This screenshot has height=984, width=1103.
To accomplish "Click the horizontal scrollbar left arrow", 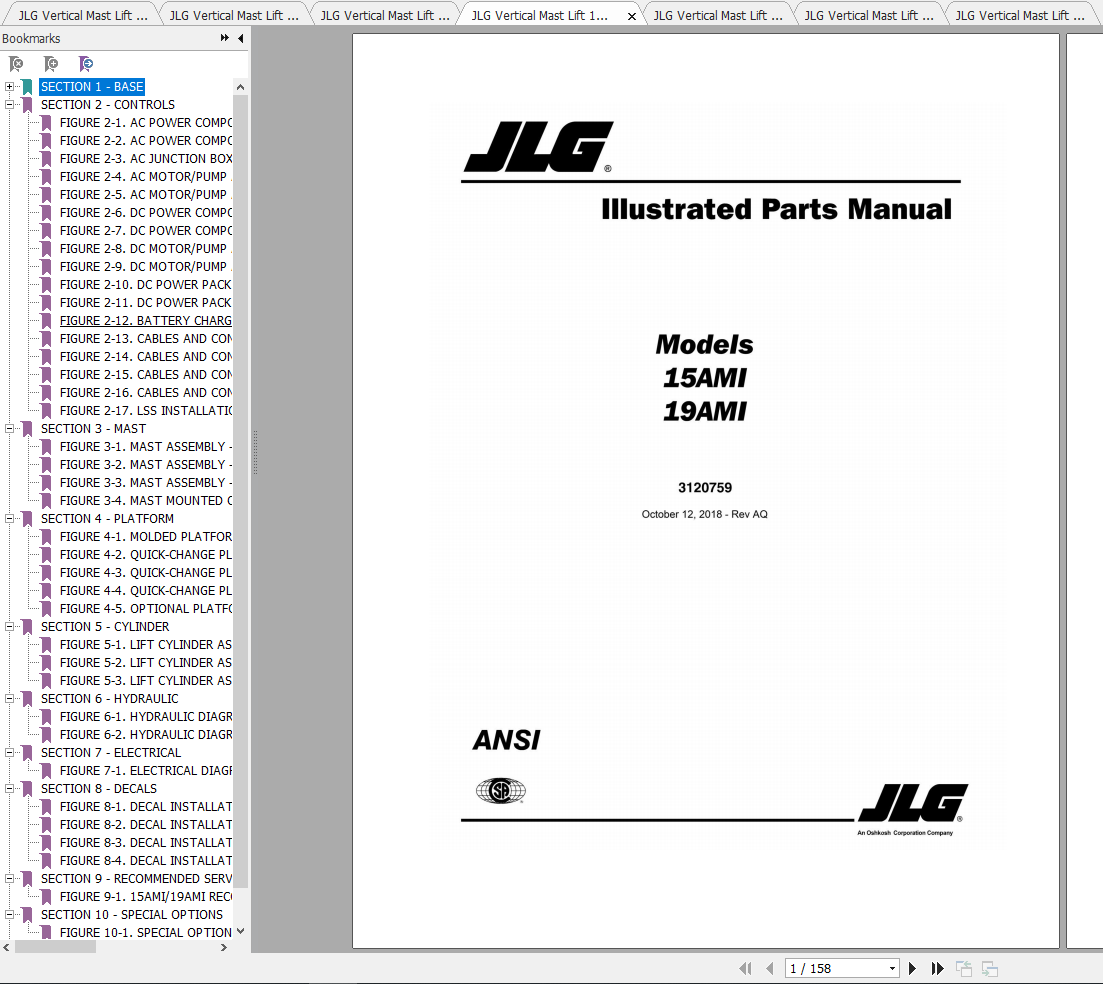I will point(6,947).
